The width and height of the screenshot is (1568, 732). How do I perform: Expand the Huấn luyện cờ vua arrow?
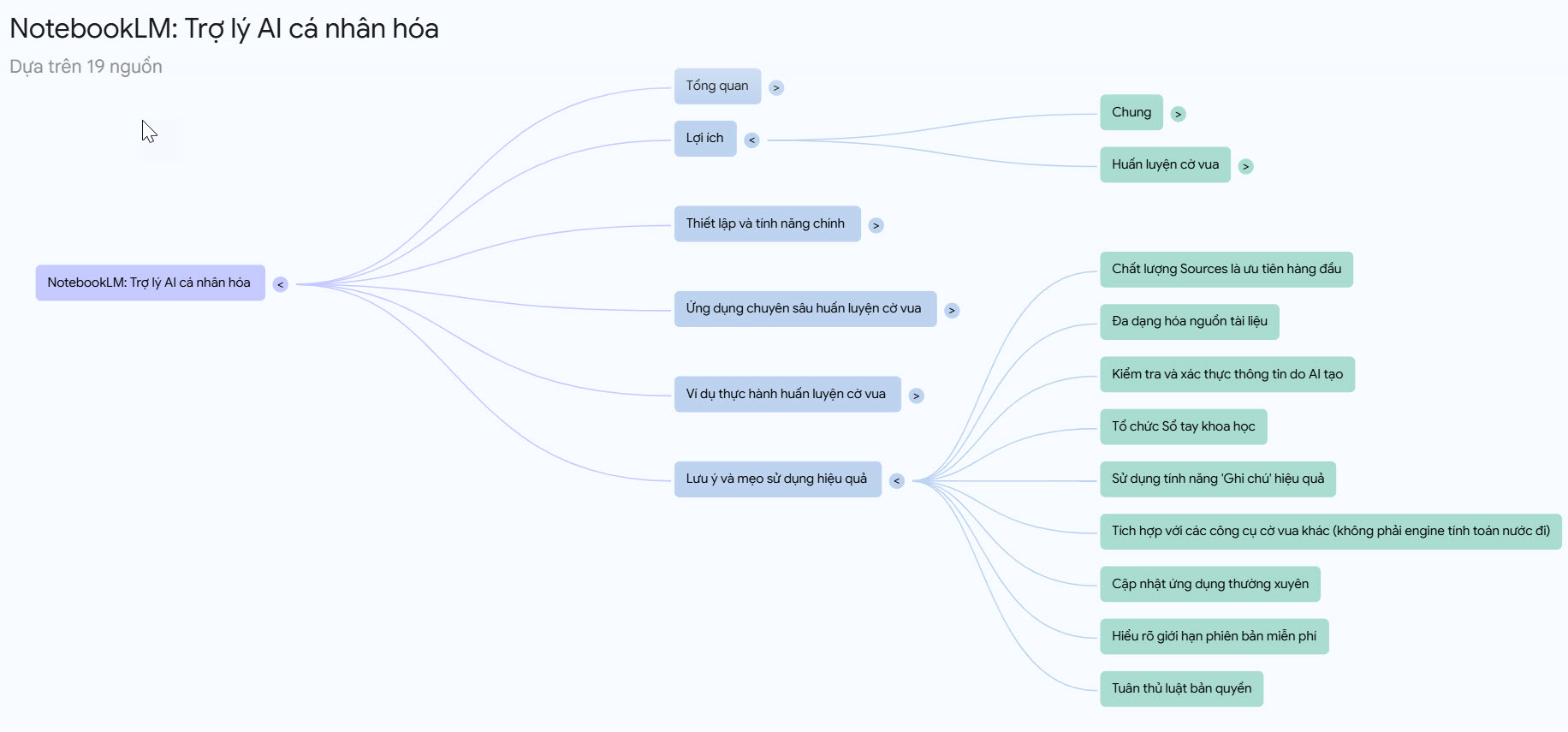tap(1245, 166)
